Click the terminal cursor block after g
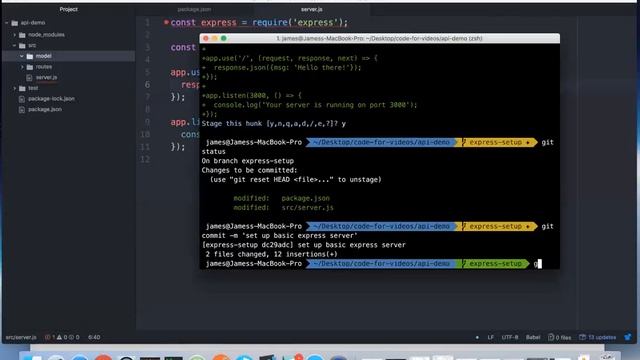The image size is (640, 360). point(540,264)
